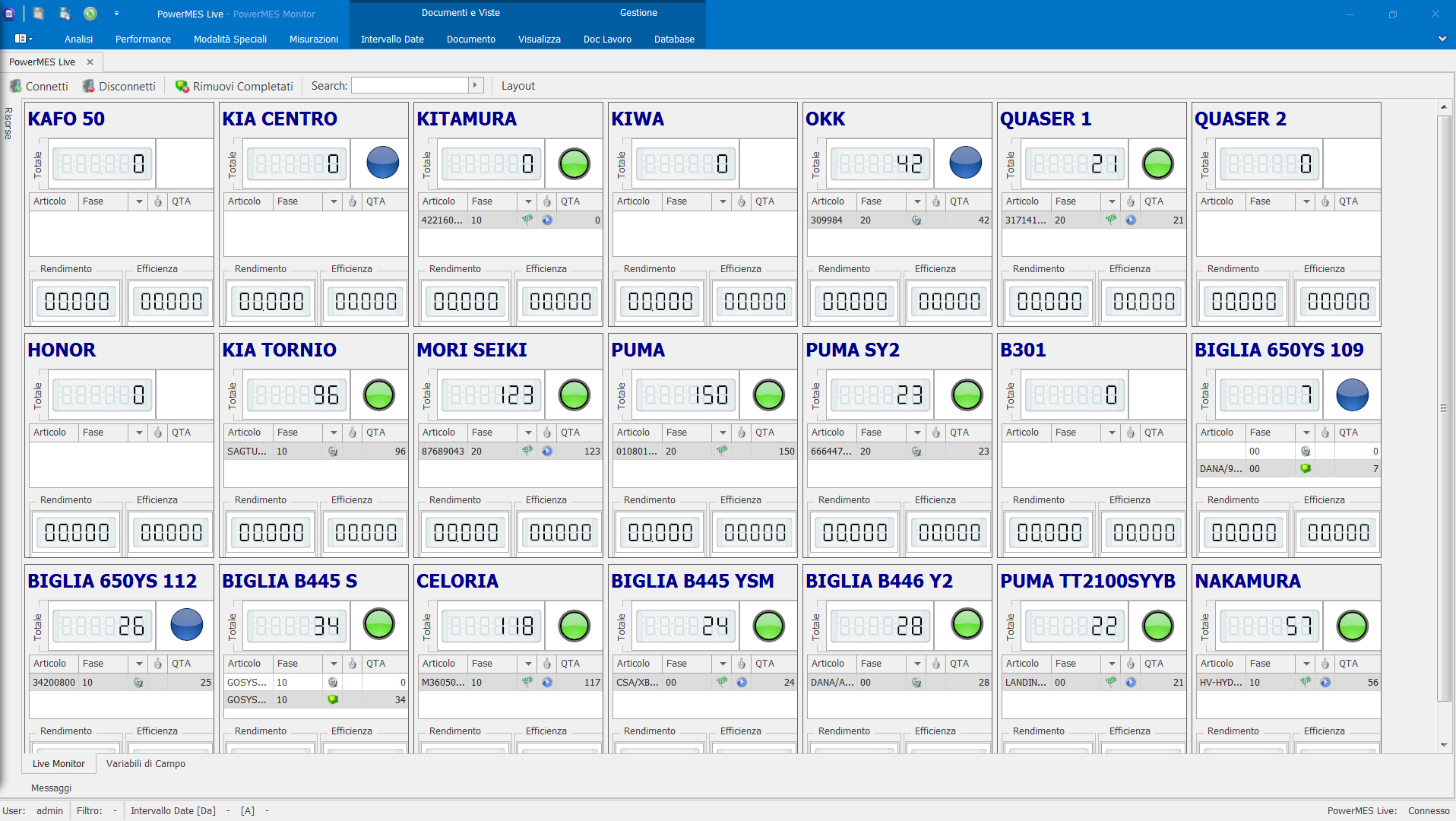
Task: Click the blue play icon in CELORIA's M36050 row
Action: [x=547, y=683]
